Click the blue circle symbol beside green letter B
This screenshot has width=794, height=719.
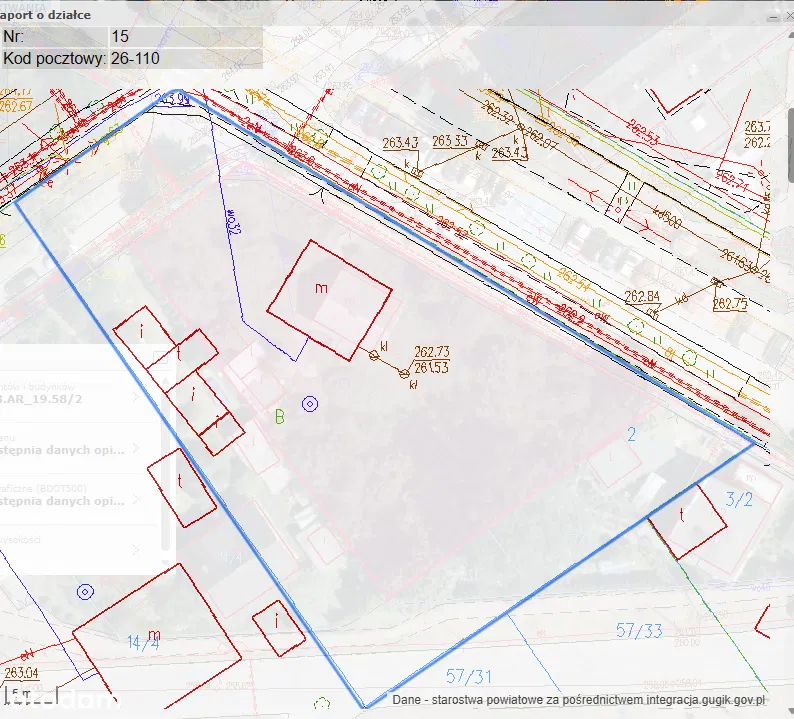coord(310,404)
